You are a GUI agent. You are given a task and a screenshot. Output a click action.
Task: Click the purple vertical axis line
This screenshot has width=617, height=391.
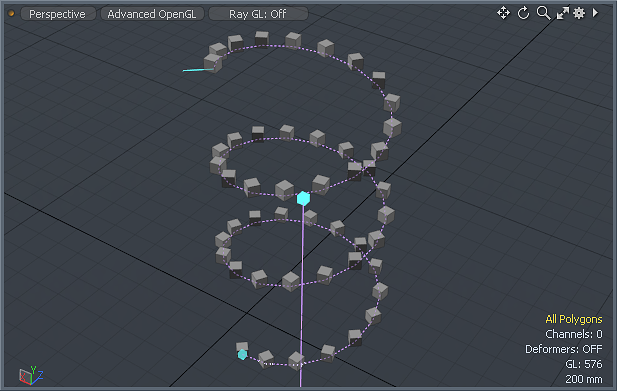click(302, 295)
